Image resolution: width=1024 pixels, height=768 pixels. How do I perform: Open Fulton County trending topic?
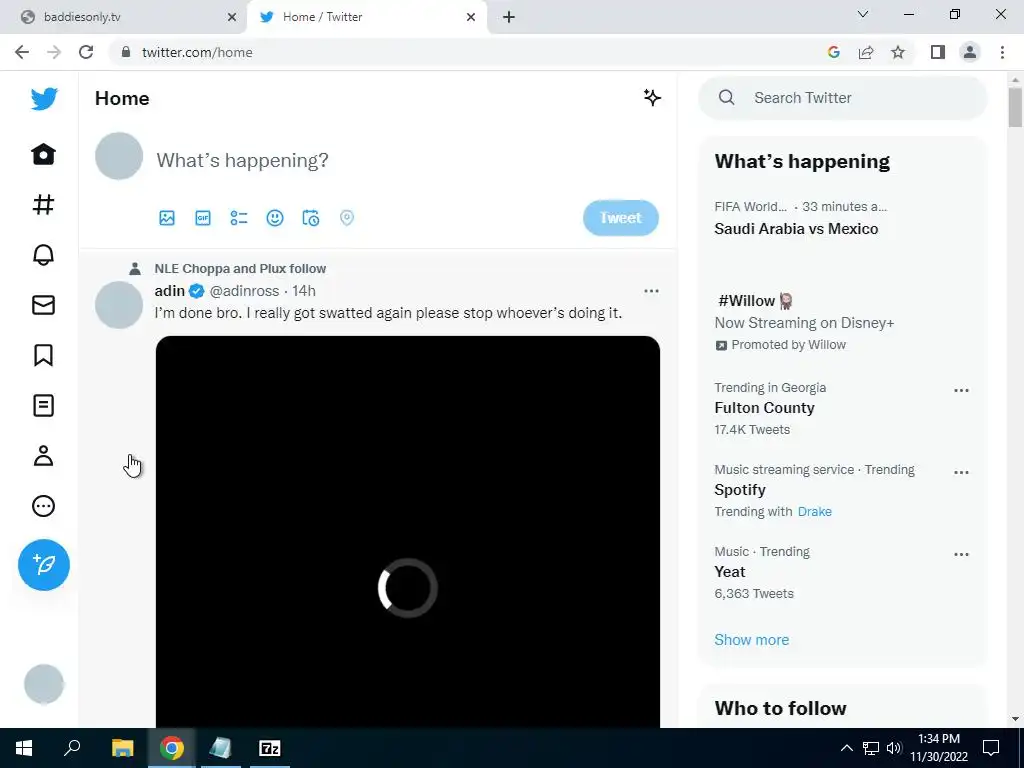tap(764, 408)
